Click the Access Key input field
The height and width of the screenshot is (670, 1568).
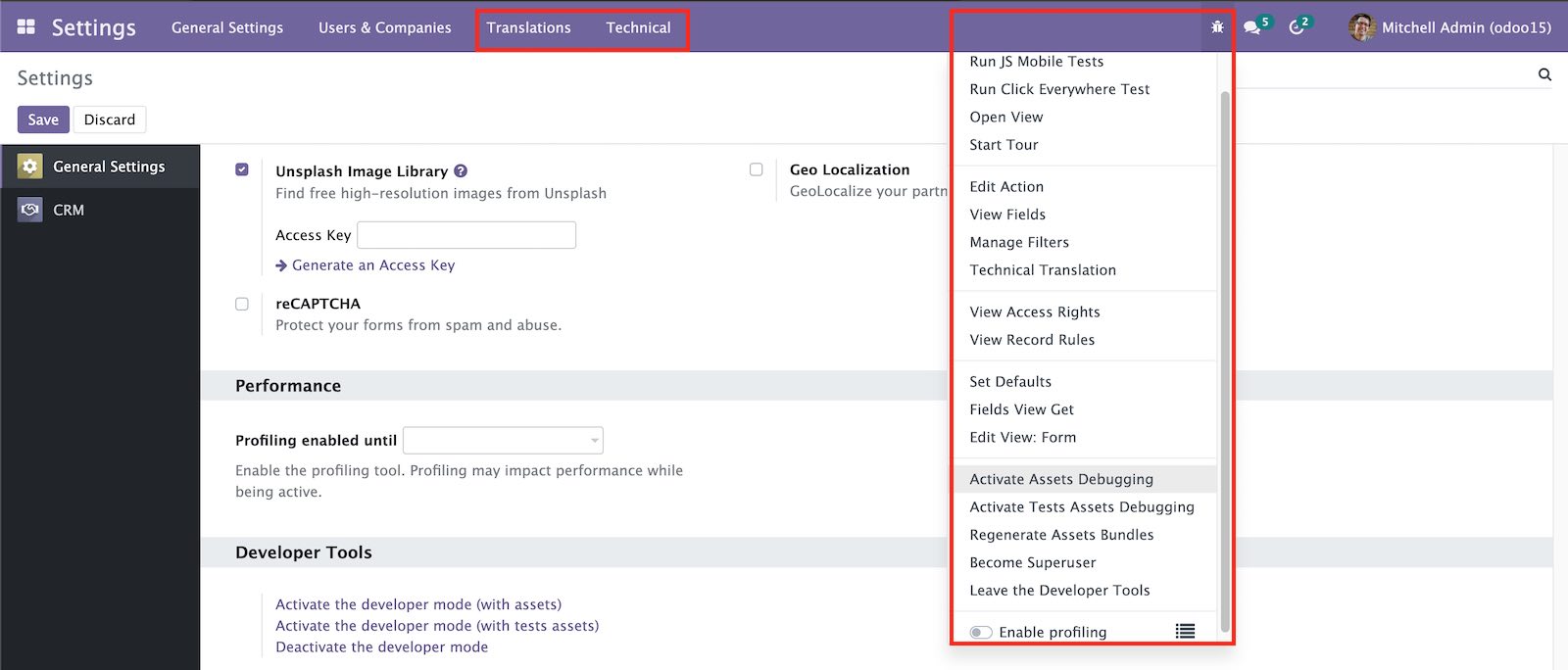tap(466, 235)
